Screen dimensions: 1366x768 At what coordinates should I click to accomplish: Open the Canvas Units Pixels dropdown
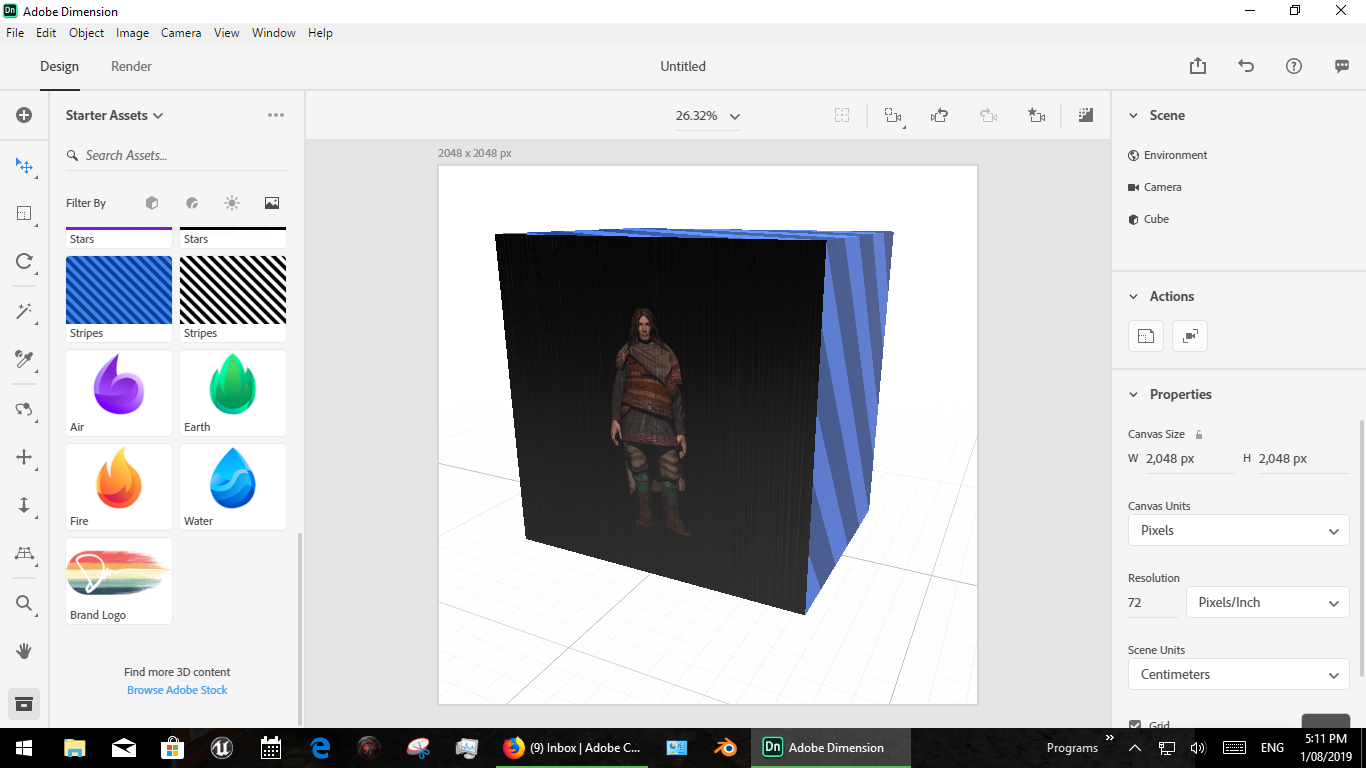[1239, 530]
